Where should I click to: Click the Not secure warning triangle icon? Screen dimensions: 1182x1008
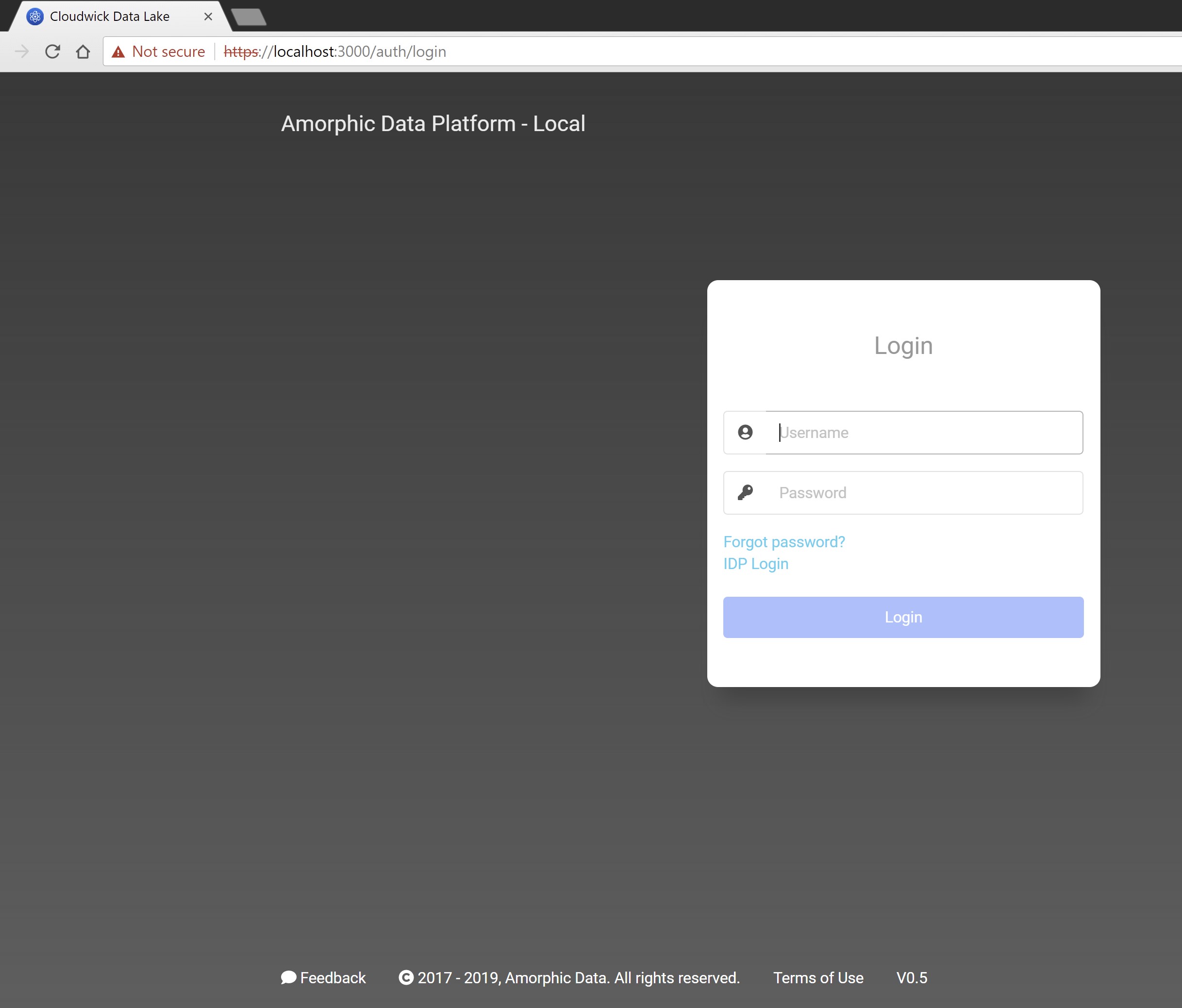(x=118, y=52)
